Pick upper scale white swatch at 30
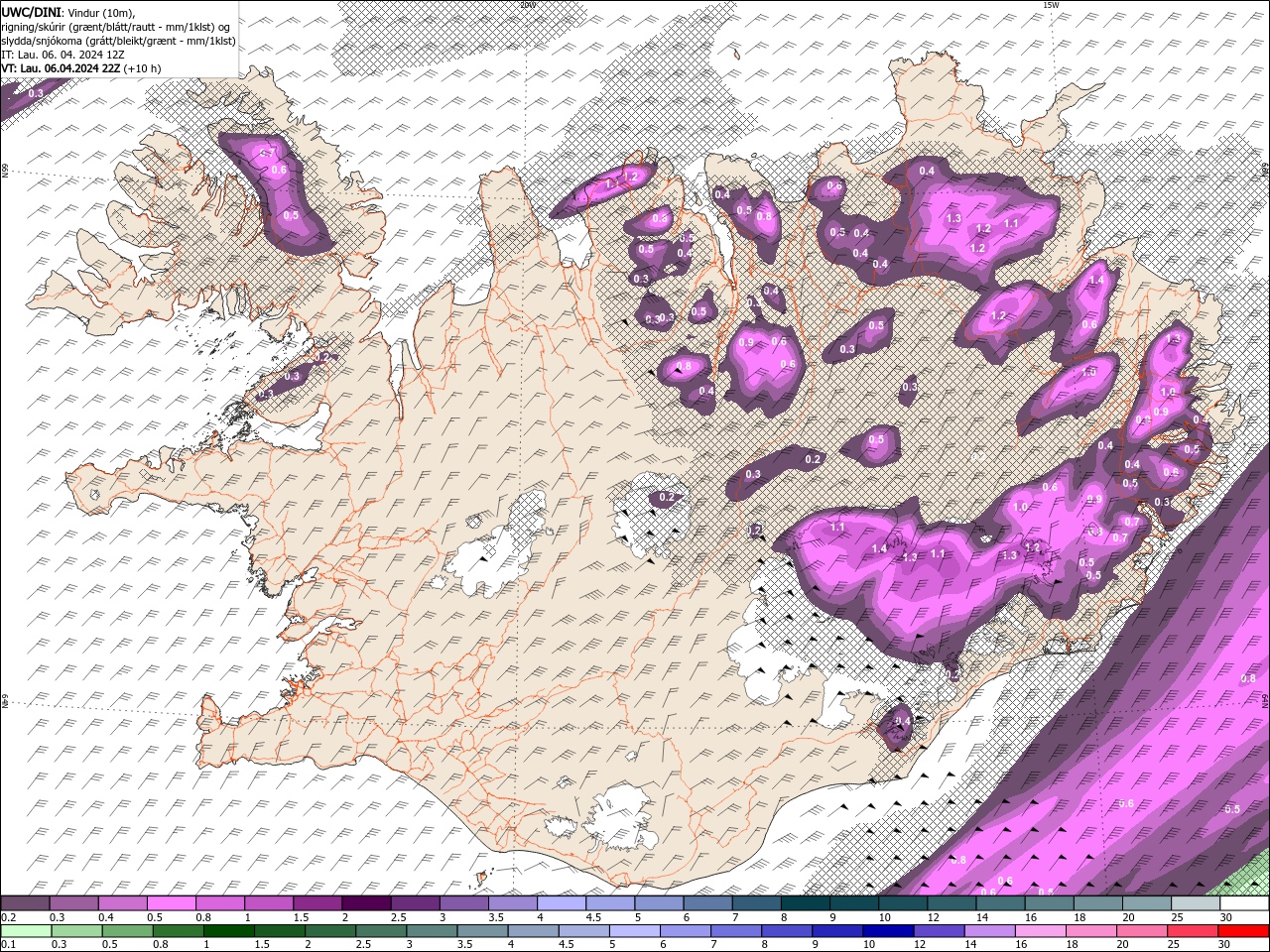Image resolution: width=1270 pixels, height=952 pixels. (x=1243, y=903)
